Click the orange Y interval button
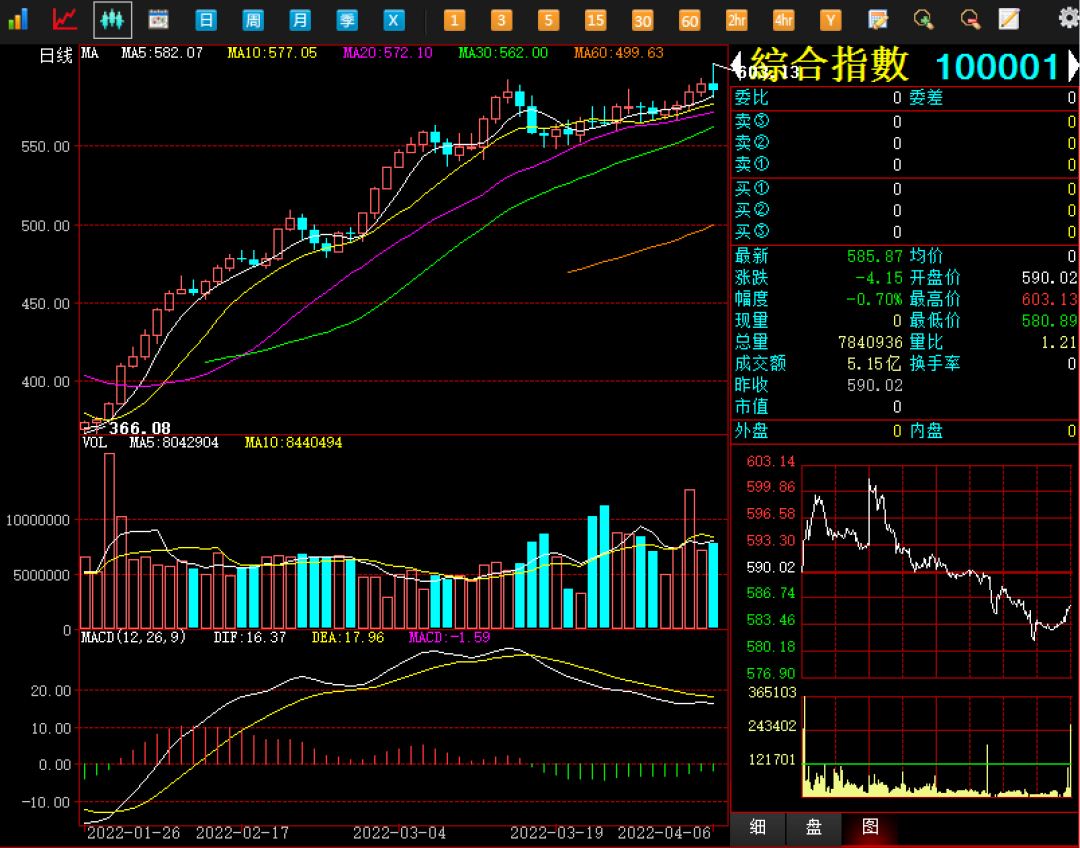This screenshot has width=1080, height=848. click(x=830, y=21)
